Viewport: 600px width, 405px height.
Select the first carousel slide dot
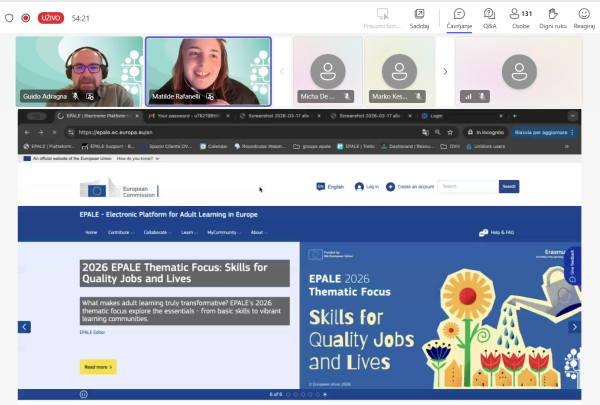tap(288, 394)
